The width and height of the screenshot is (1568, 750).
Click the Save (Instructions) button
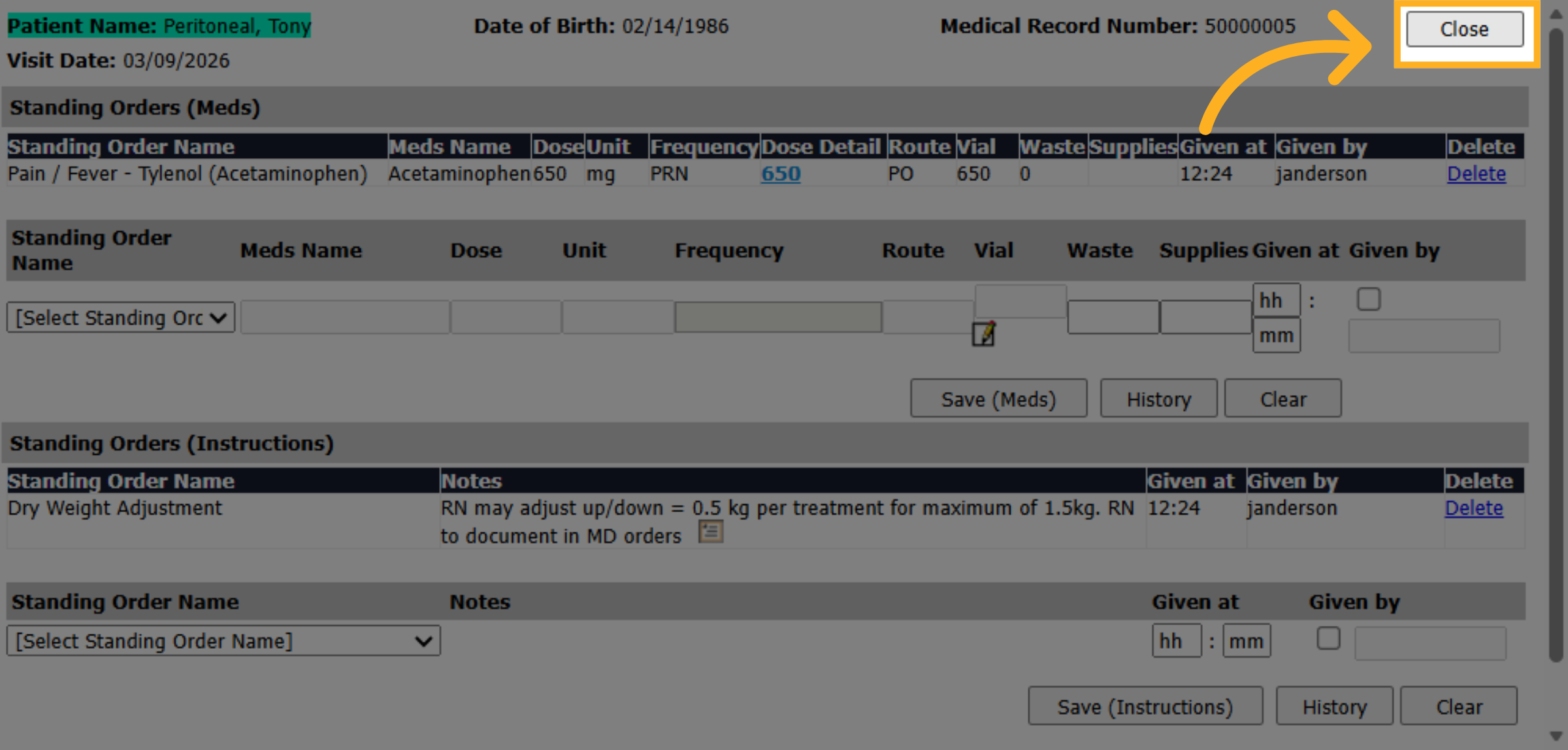coord(1145,706)
